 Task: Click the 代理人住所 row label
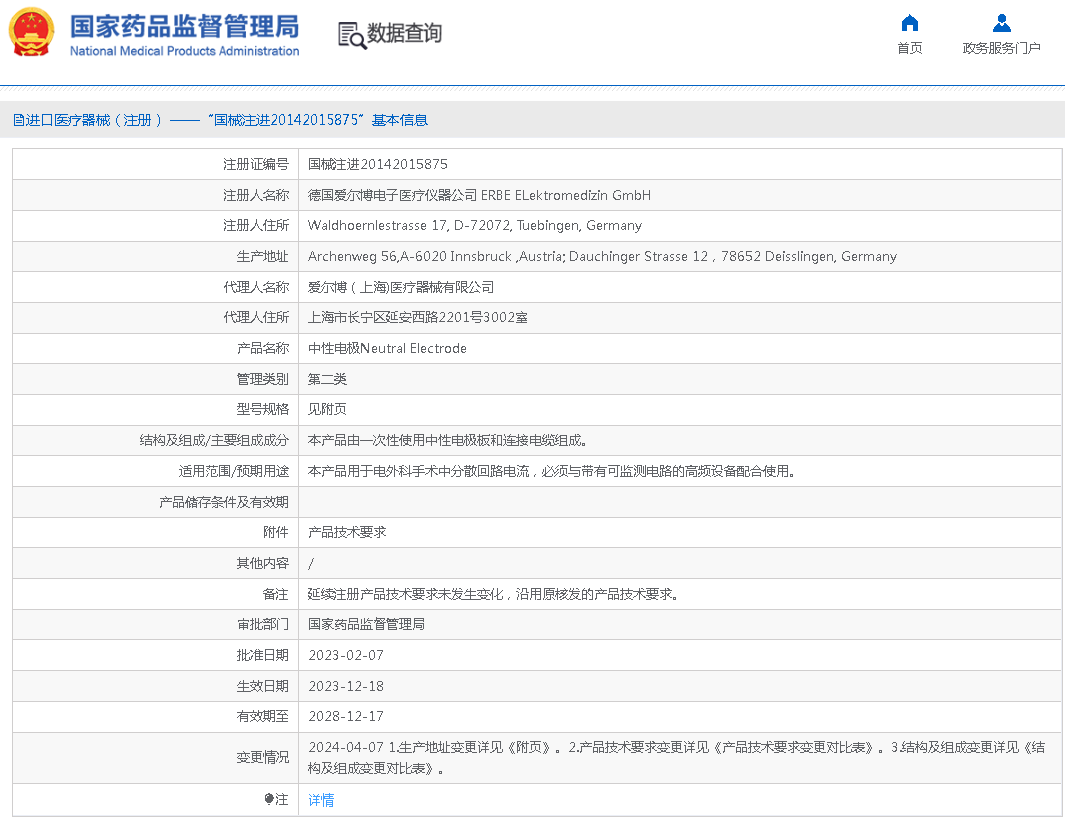[256, 318]
